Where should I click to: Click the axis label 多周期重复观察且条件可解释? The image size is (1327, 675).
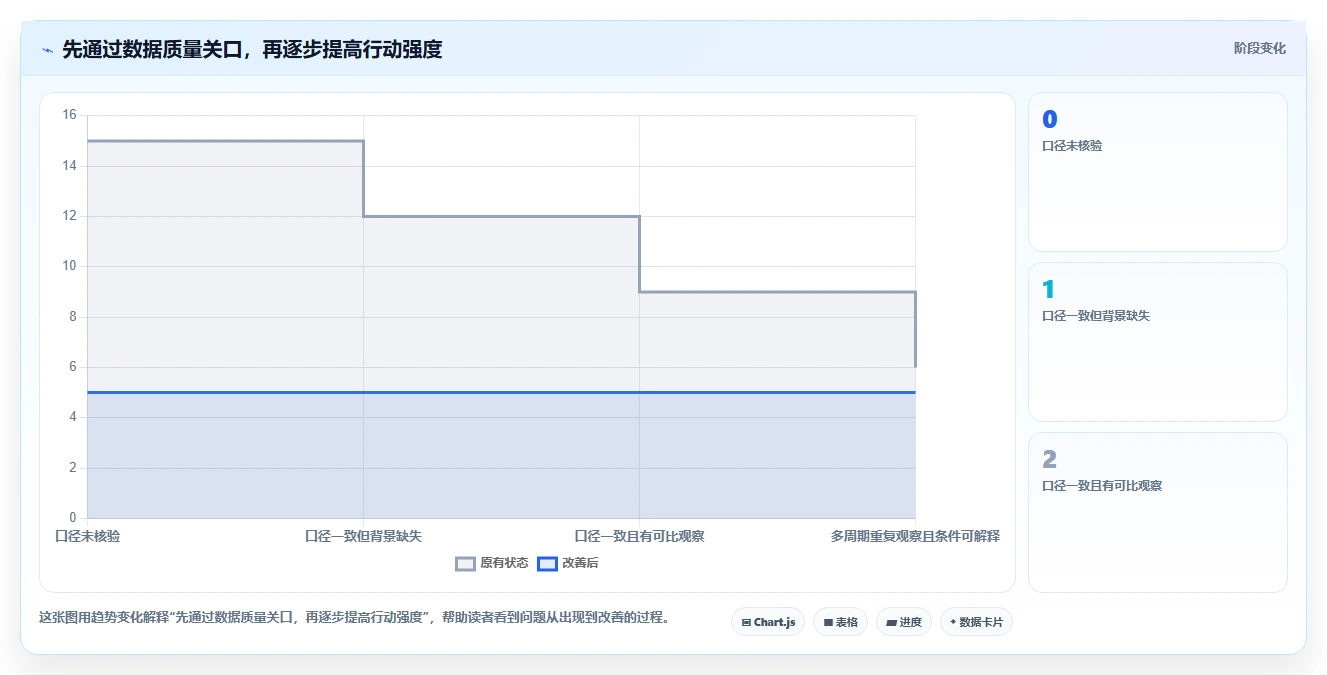915,536
